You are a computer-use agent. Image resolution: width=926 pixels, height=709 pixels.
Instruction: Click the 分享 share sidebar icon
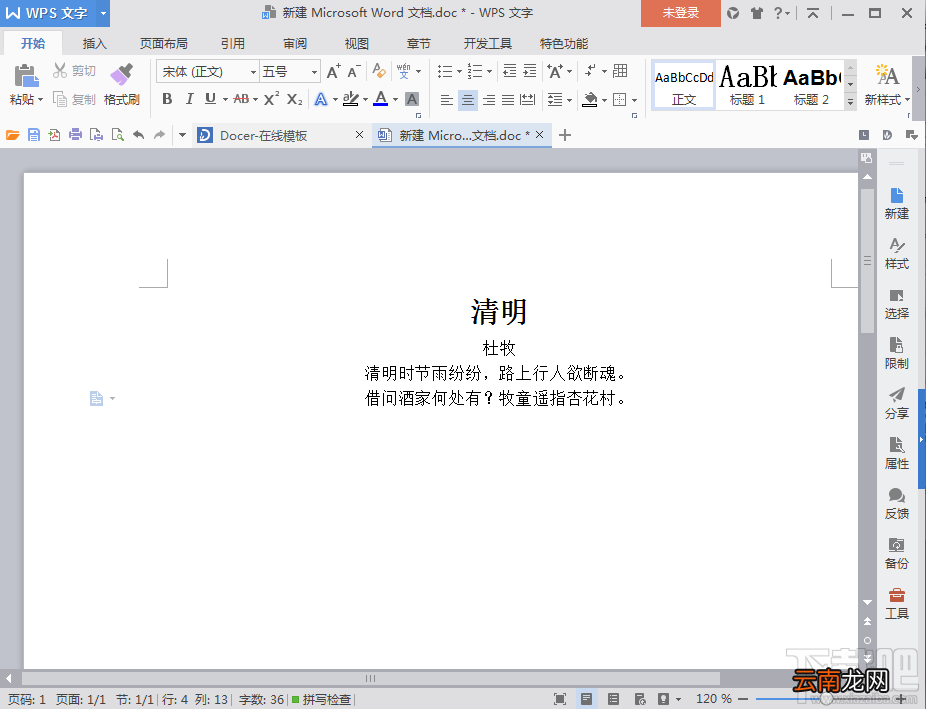point(896,404)
